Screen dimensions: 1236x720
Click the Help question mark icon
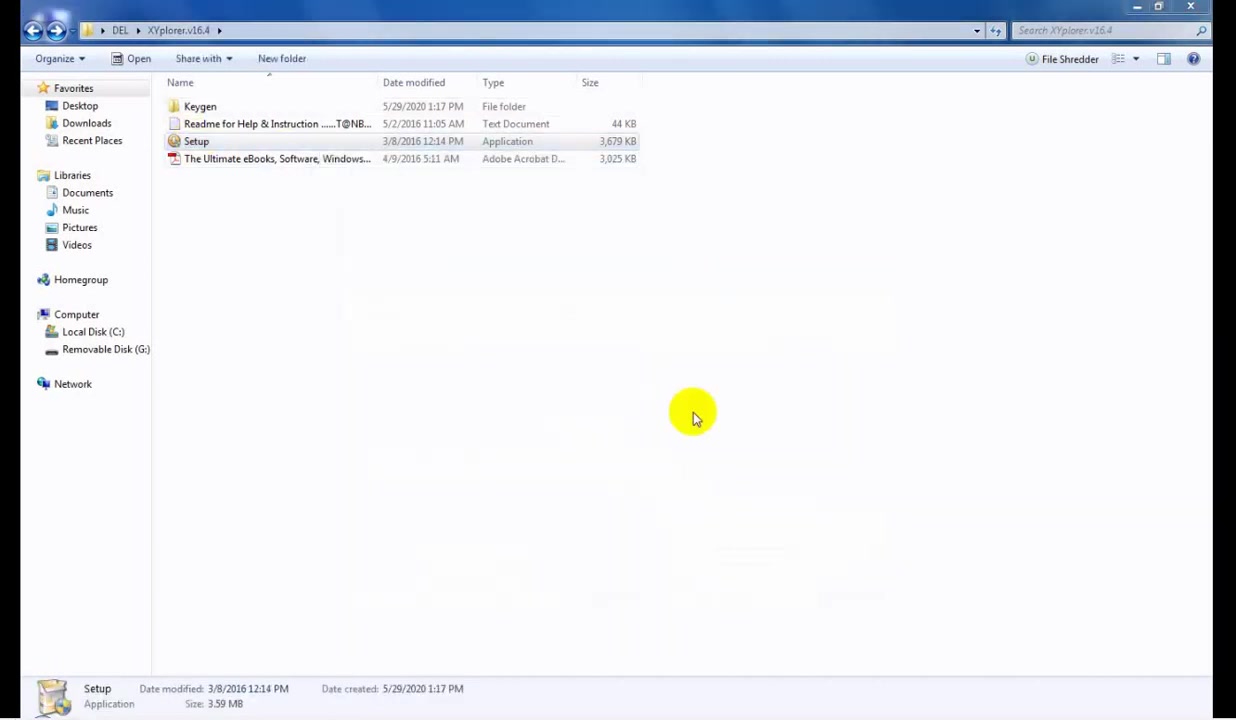1193,59
